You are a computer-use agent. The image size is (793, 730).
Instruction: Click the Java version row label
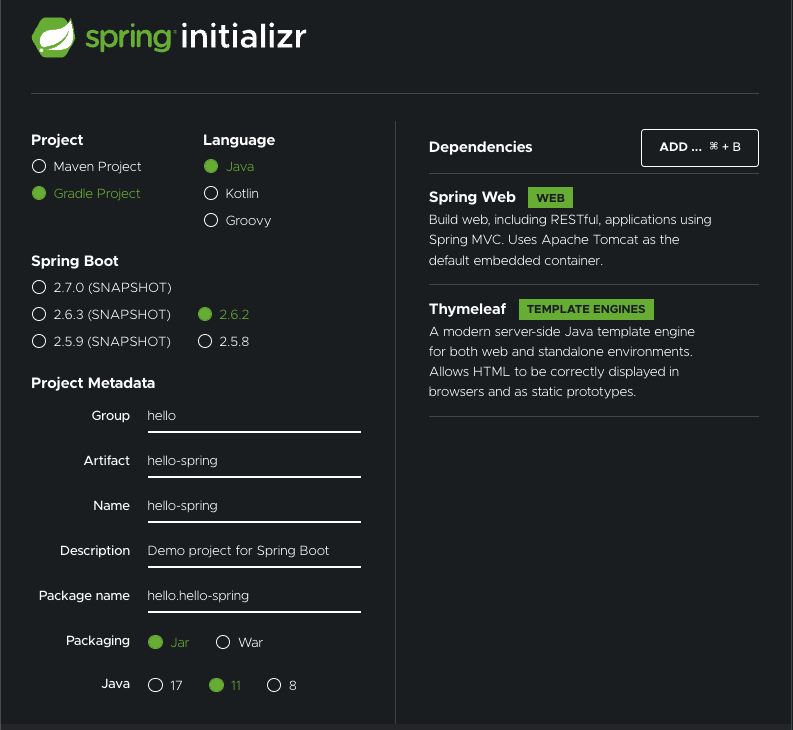[x=116, y=684]
